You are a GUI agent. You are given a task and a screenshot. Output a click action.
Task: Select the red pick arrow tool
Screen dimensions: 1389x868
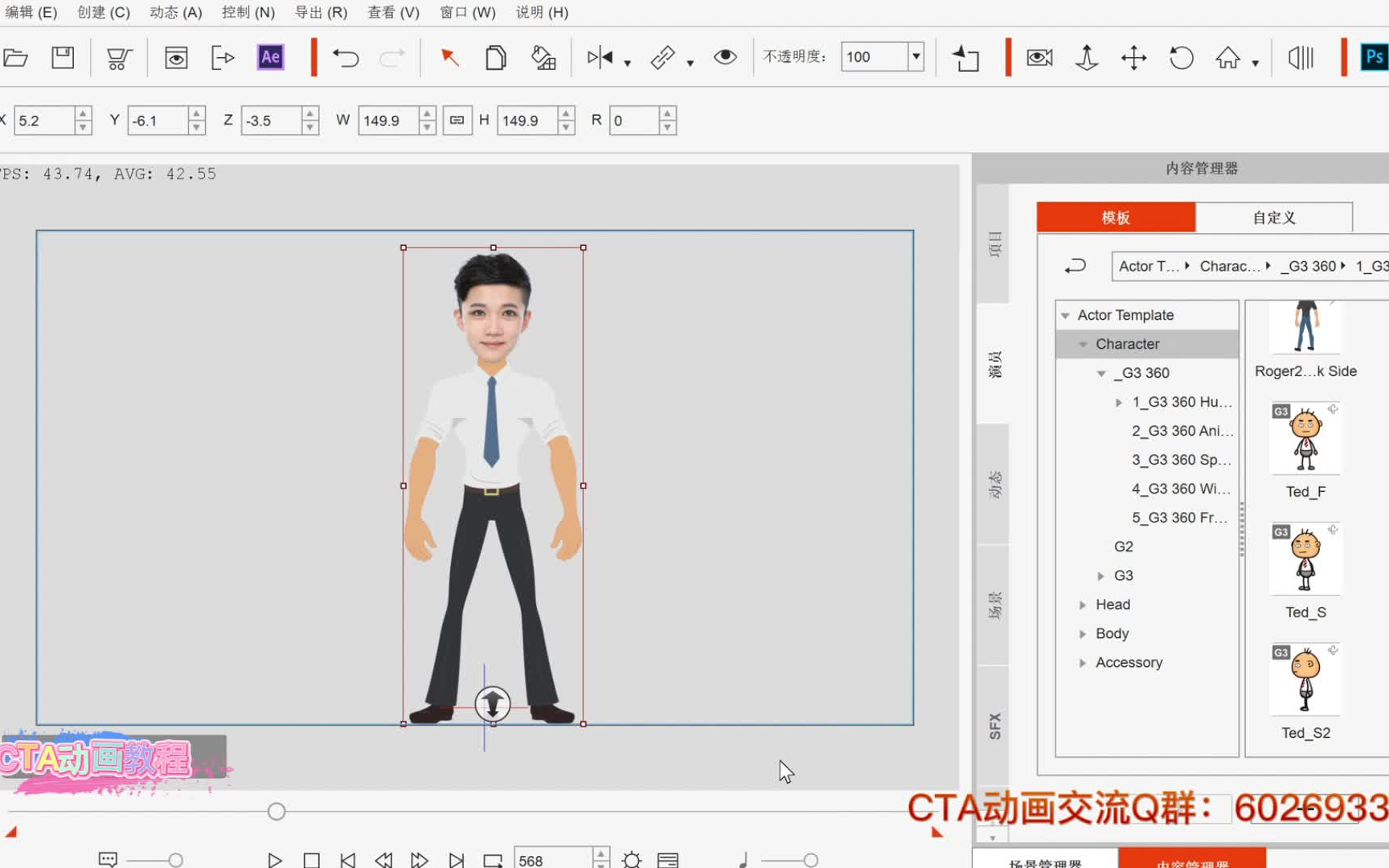[x=449, y=57]
